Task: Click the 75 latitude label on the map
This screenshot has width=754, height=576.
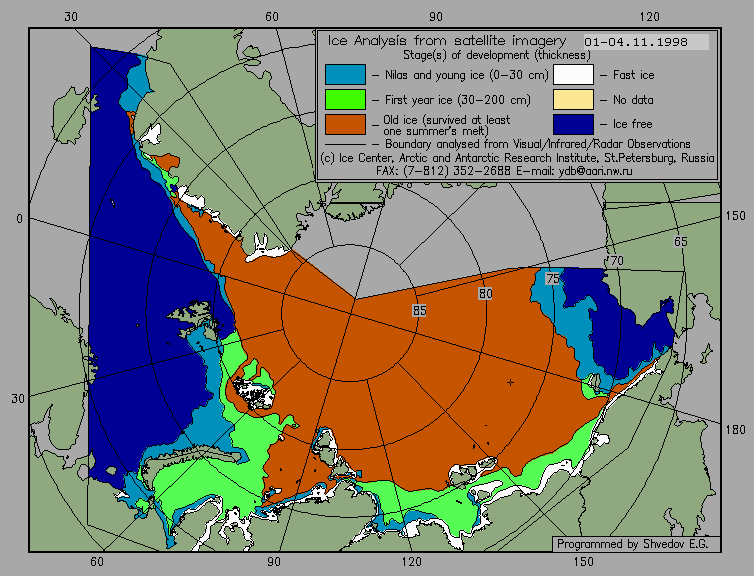Action: coord(553,278)
